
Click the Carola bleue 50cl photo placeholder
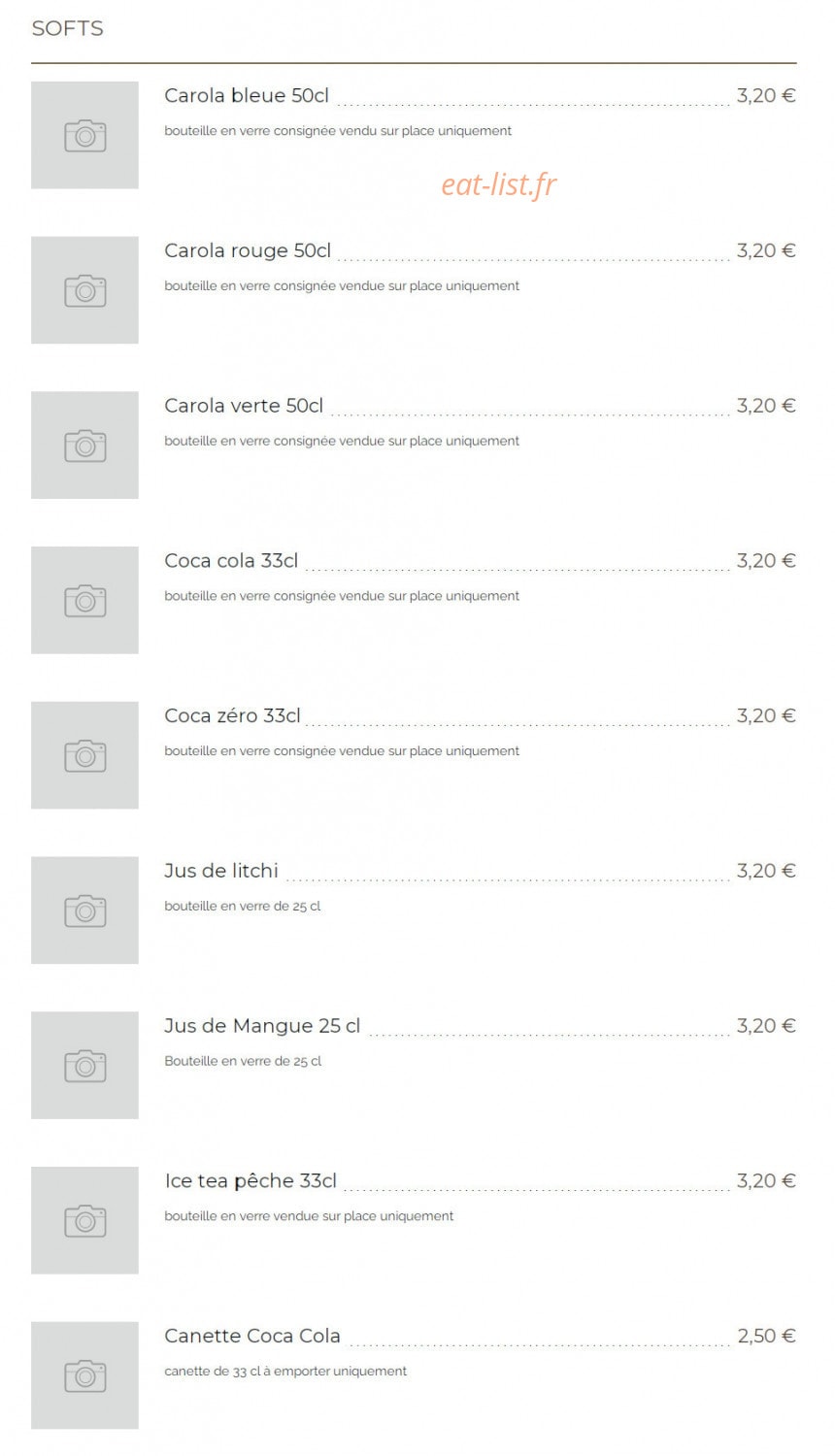click(x=84, y=135)
